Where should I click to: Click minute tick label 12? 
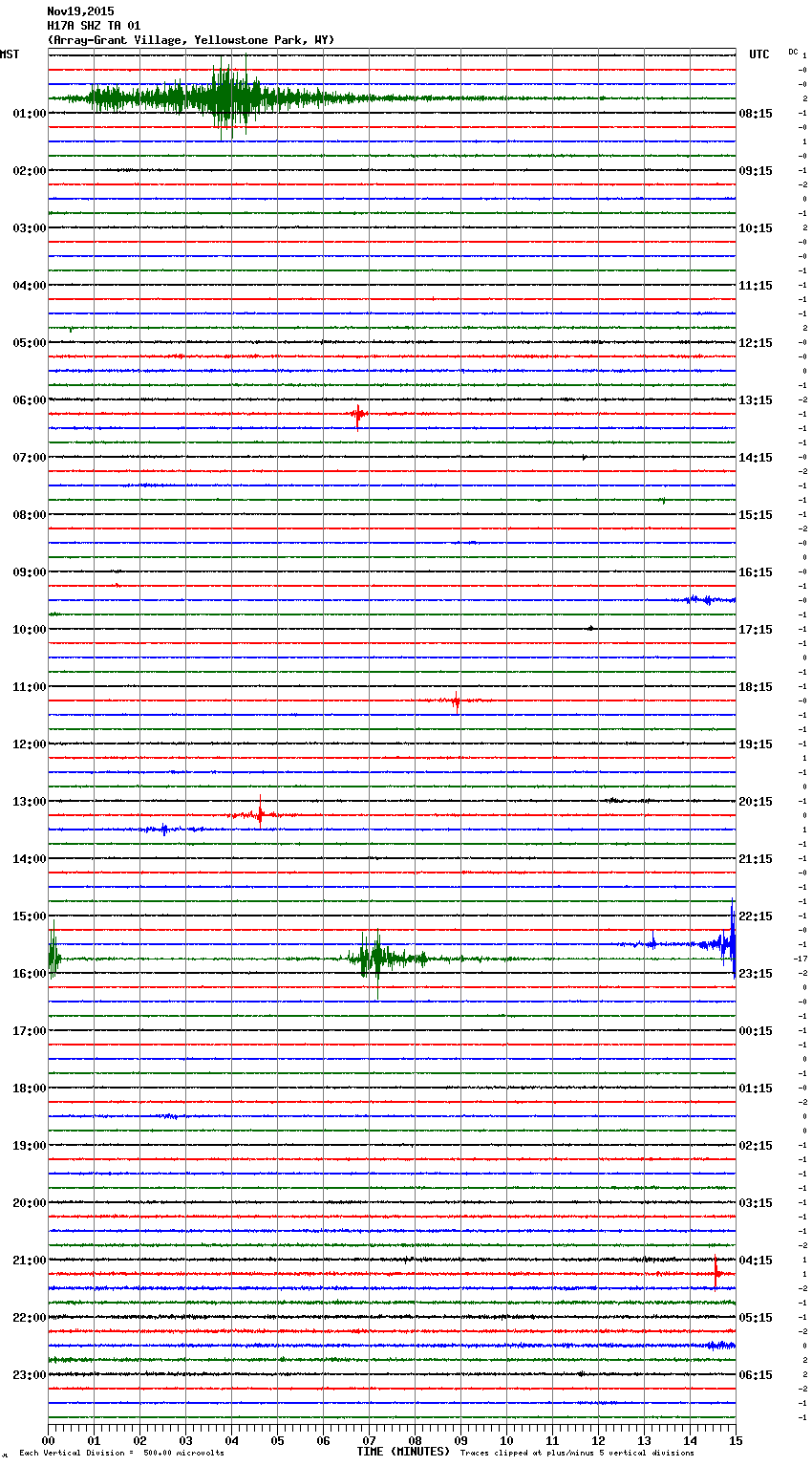pos(598,1440)
